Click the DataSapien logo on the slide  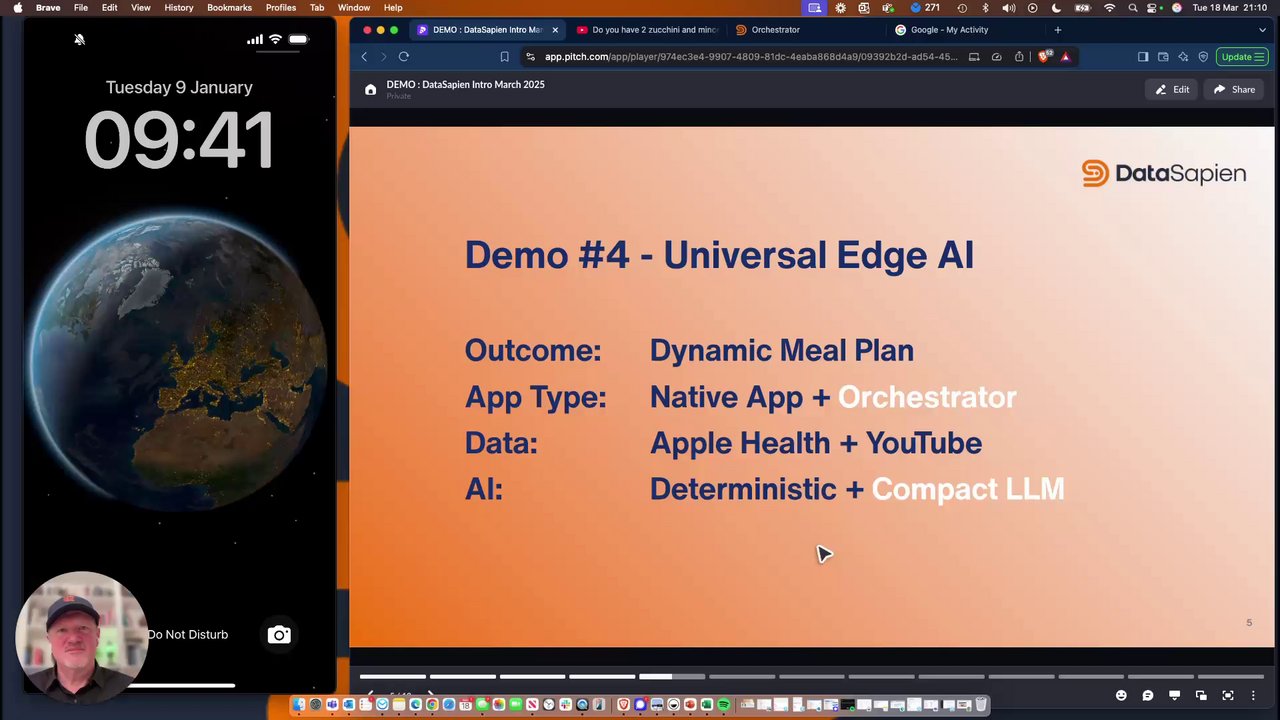pos(1164,173)
